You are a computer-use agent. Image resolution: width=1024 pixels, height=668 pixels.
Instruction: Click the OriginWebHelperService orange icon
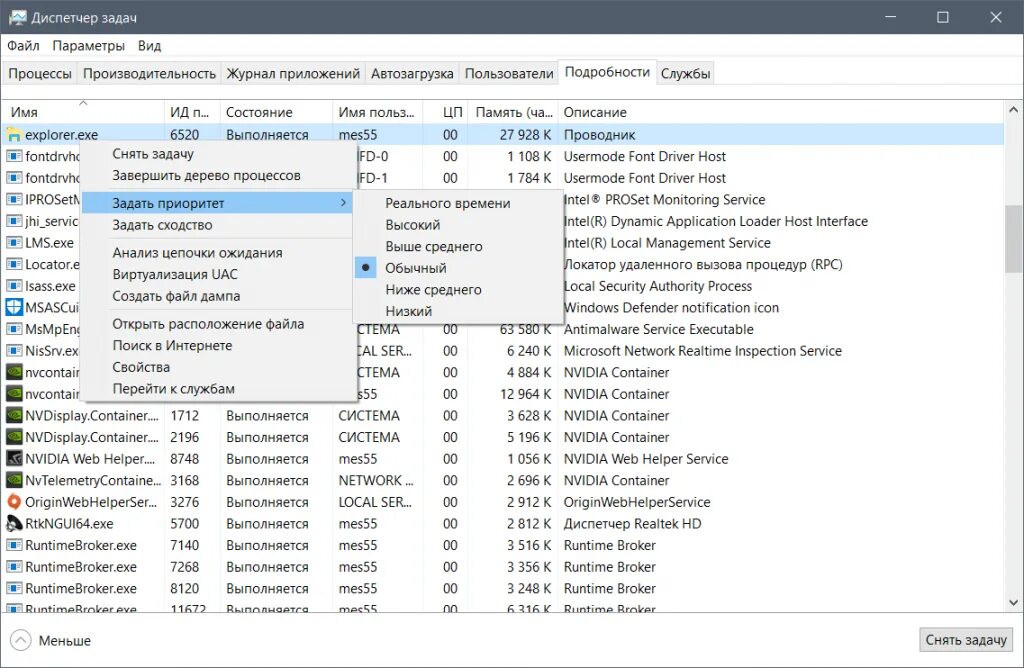pyautogui.click(x=14, y=502)
